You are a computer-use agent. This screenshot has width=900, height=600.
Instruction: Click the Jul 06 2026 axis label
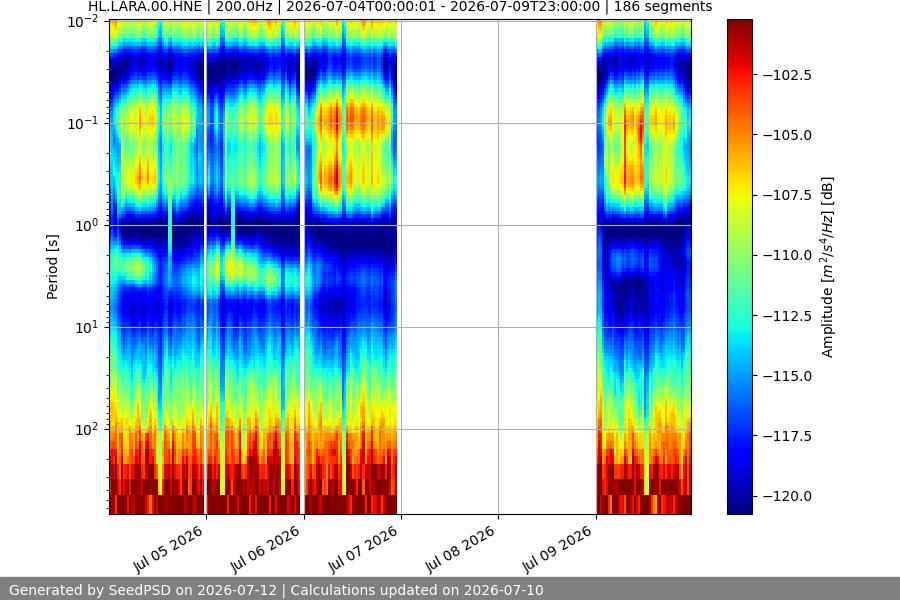pyautogui.click(x=265, y=549)
